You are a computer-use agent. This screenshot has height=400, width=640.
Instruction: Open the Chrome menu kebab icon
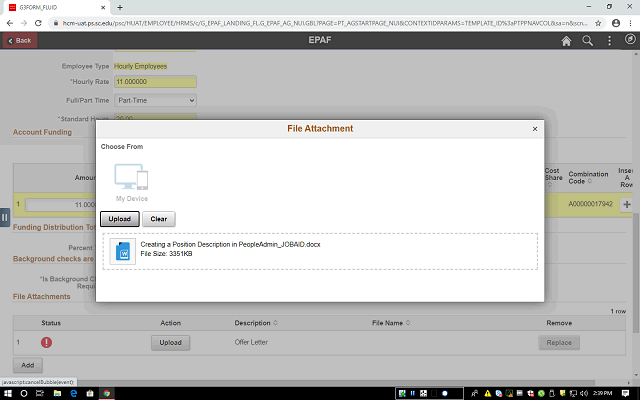(x=631, y=23)
